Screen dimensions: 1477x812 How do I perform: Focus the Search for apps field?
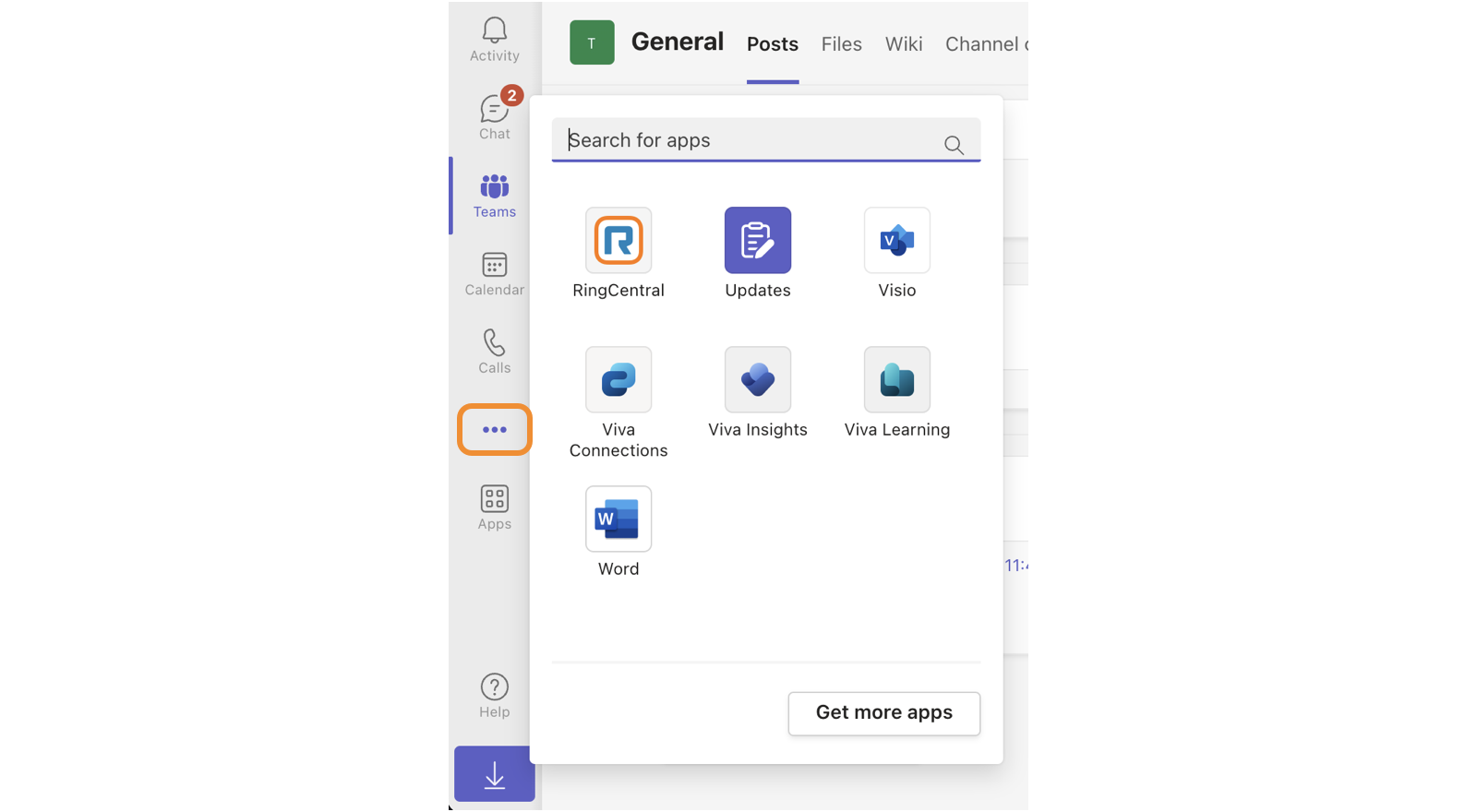pyautogui.click(x=766, y=140)
